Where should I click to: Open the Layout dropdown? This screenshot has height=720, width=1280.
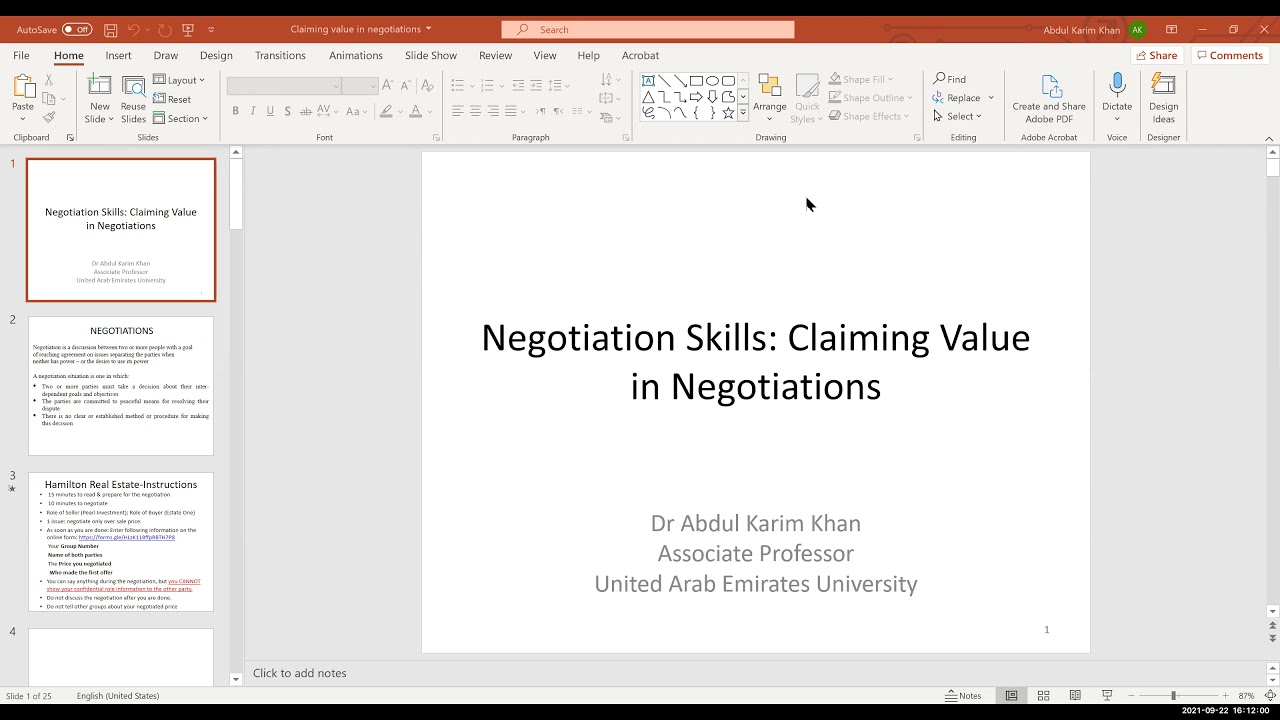[x=179, y=80]
